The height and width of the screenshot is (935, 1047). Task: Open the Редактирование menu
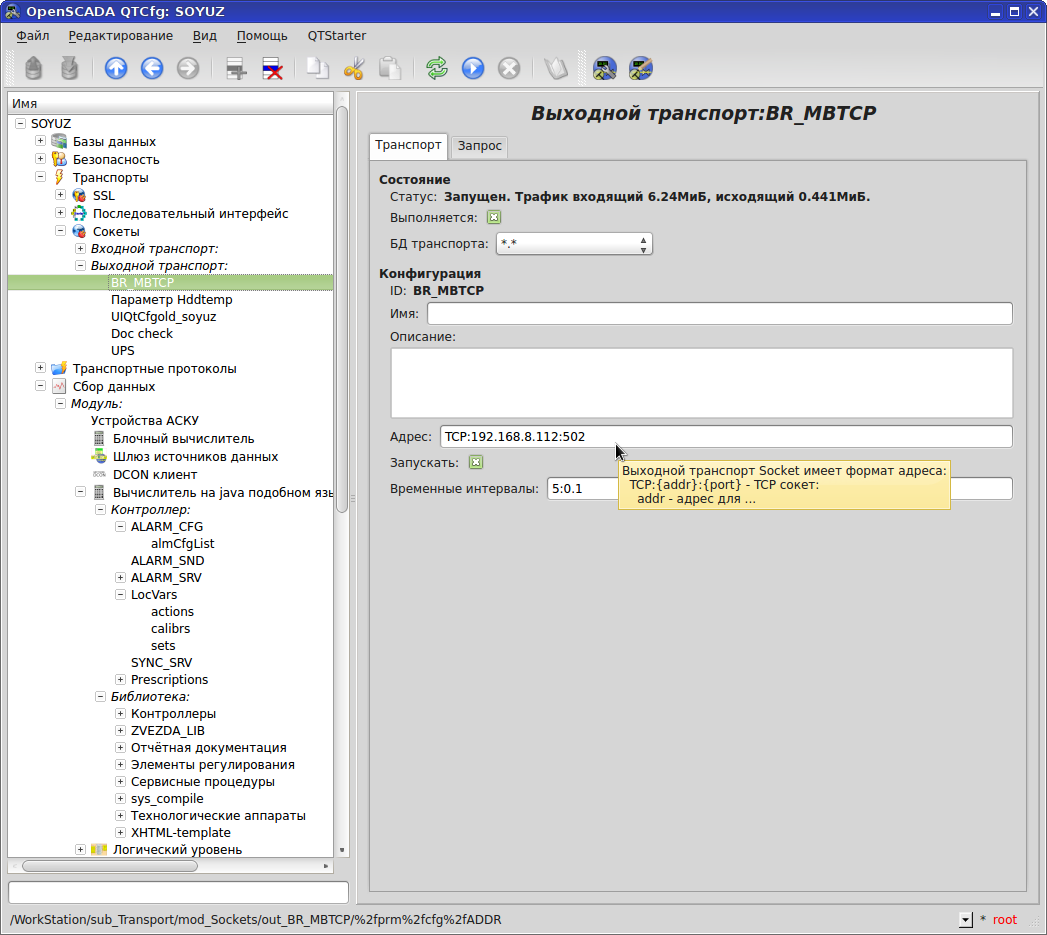pos(121,35)
